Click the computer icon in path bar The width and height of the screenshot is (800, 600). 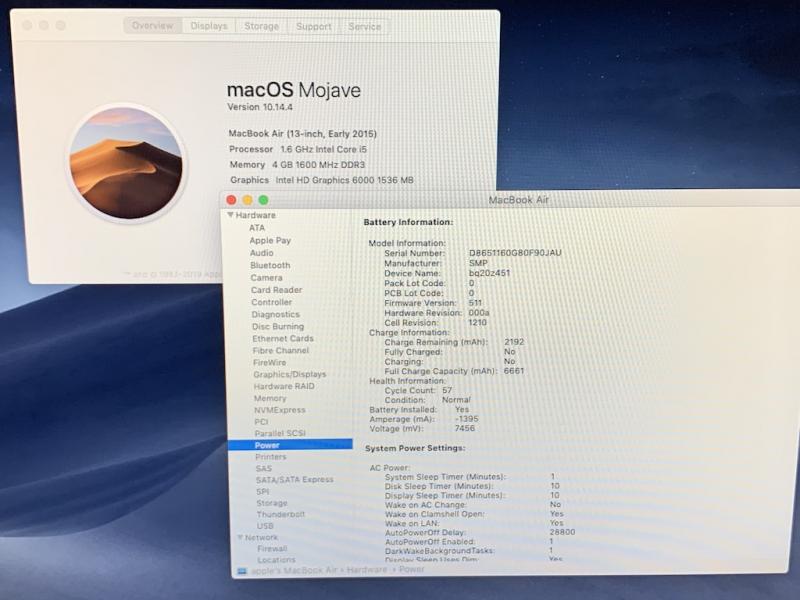click(241, 571)
